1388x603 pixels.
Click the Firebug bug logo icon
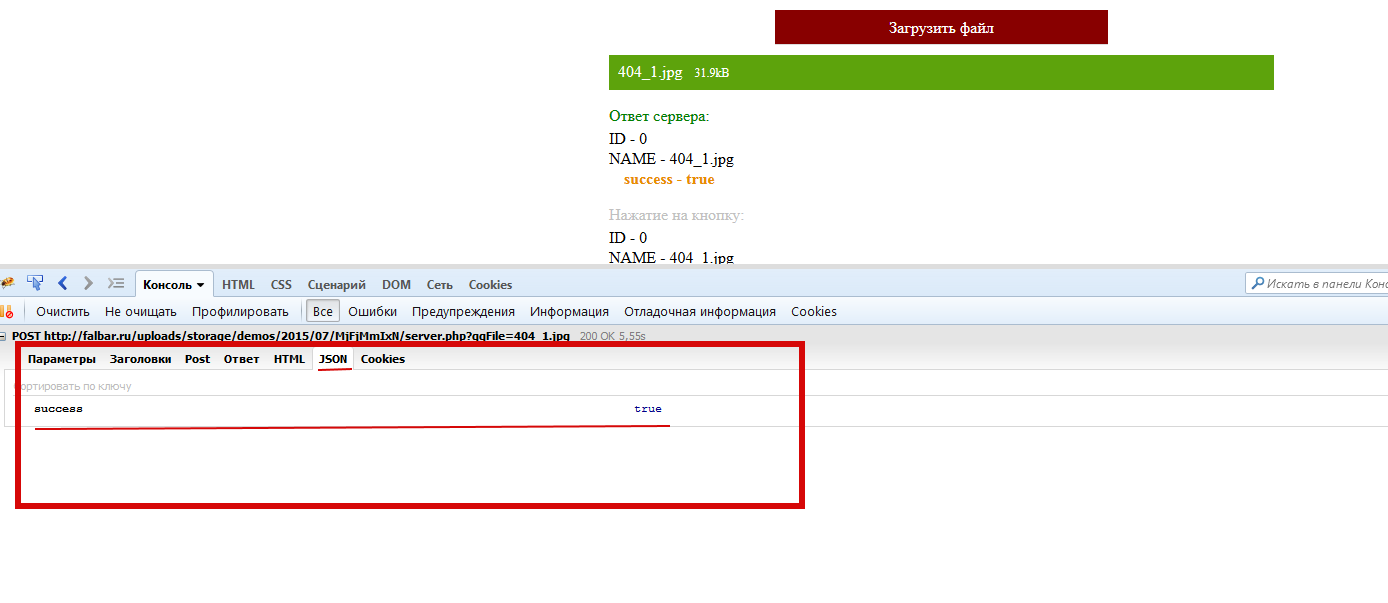point(6,284)
